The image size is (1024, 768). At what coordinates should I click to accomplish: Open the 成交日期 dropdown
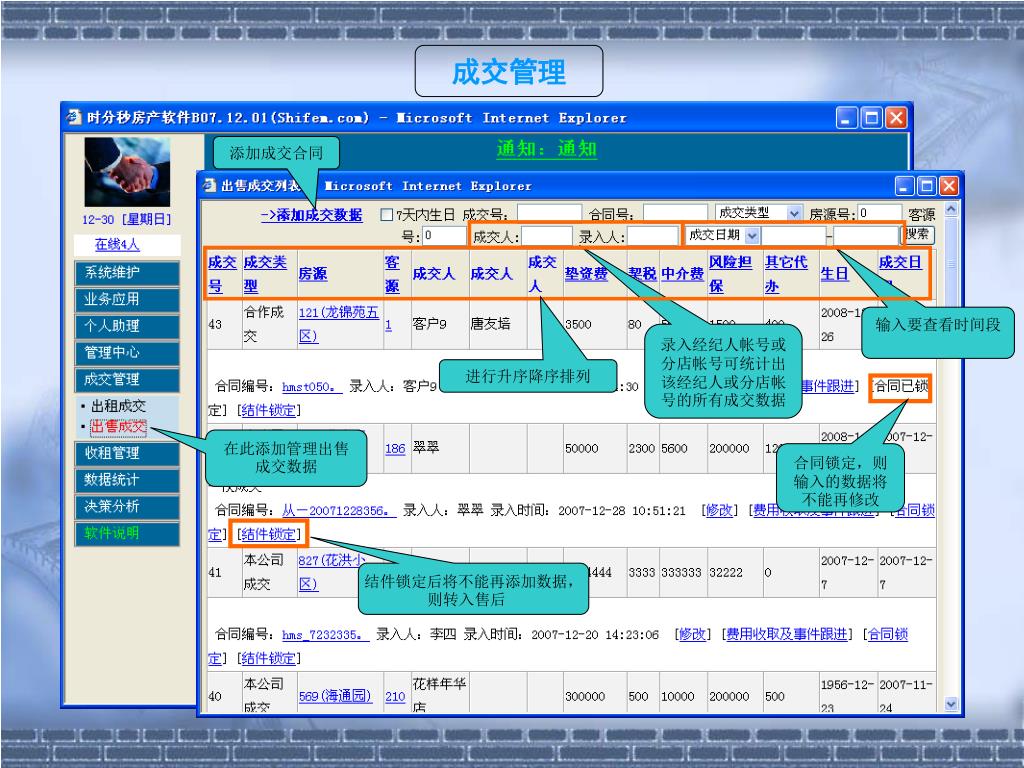tap(752, 235)
